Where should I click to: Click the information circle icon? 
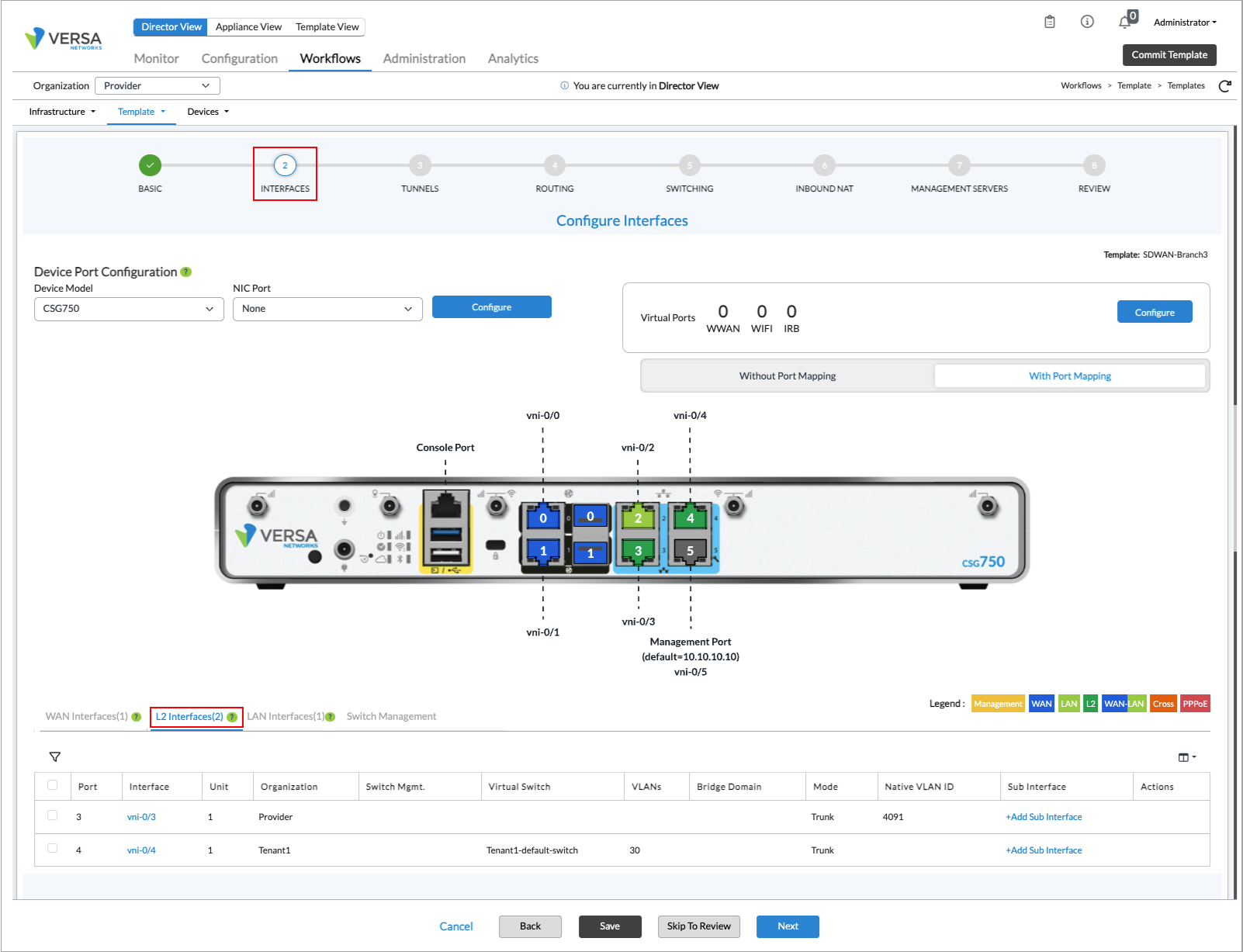pos(1087,22)
